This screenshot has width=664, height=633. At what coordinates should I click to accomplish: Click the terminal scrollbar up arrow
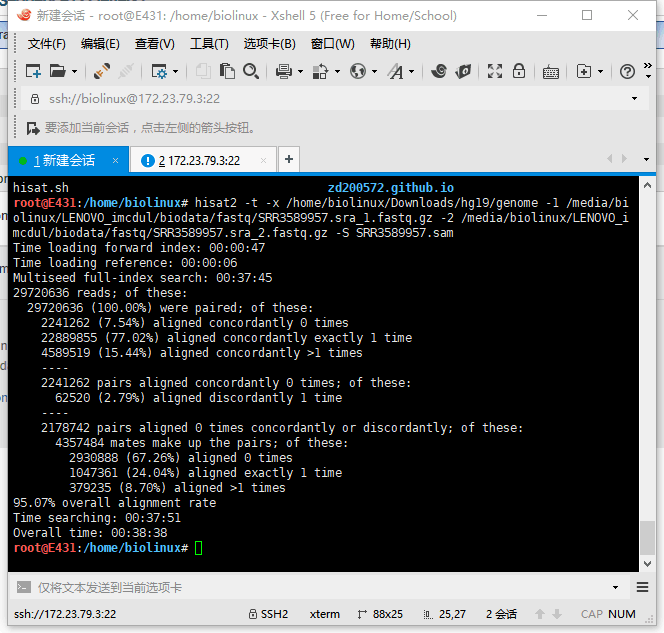pyautogui.click(x=647, y=185)
